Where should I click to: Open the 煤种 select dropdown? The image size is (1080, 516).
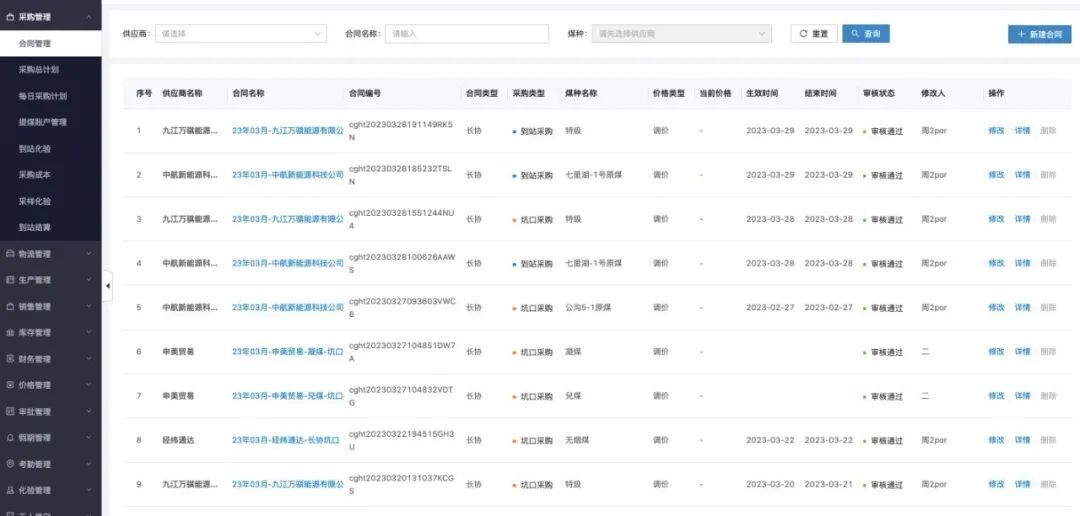coord(681,34)
